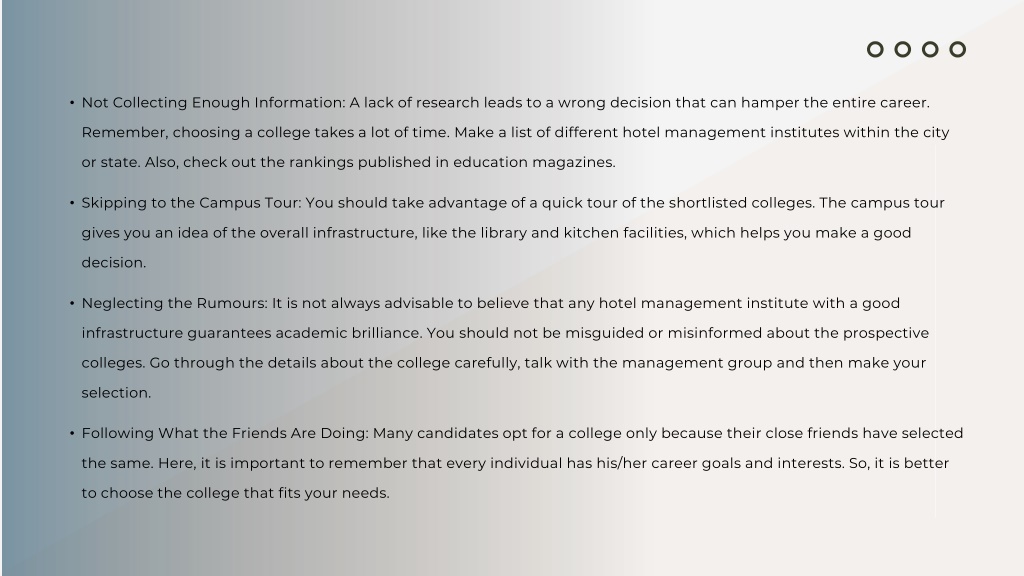The height and width of the screenshot is (576, 1024).
Task: Click 'Not Collecting Enough Information:' heading text
Action: click(x=214, y=103)
